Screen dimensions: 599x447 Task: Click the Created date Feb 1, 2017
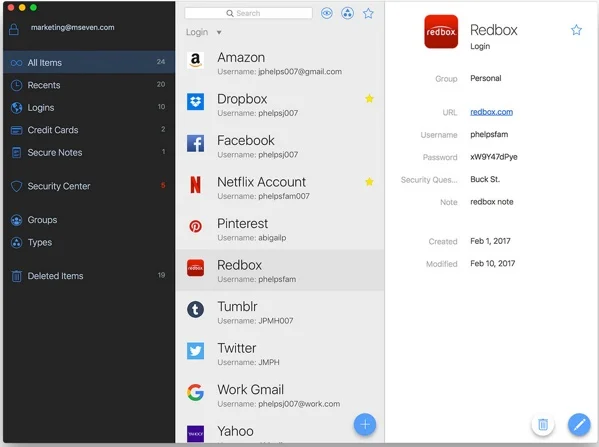click(x=490, y=241)
